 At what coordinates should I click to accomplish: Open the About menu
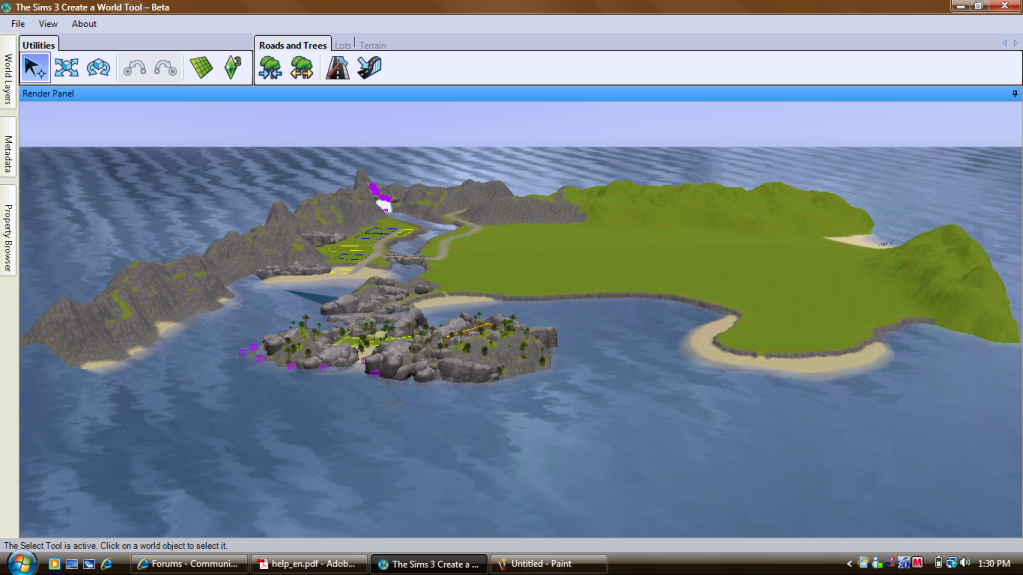(x=84, y=24)
